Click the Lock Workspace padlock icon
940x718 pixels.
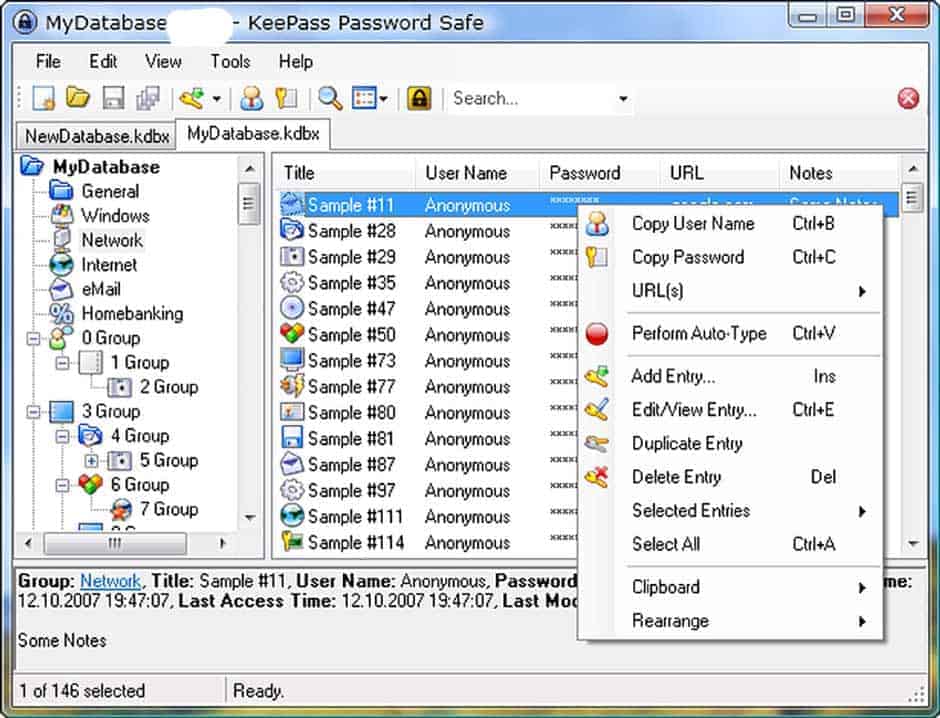click(419, 98)
